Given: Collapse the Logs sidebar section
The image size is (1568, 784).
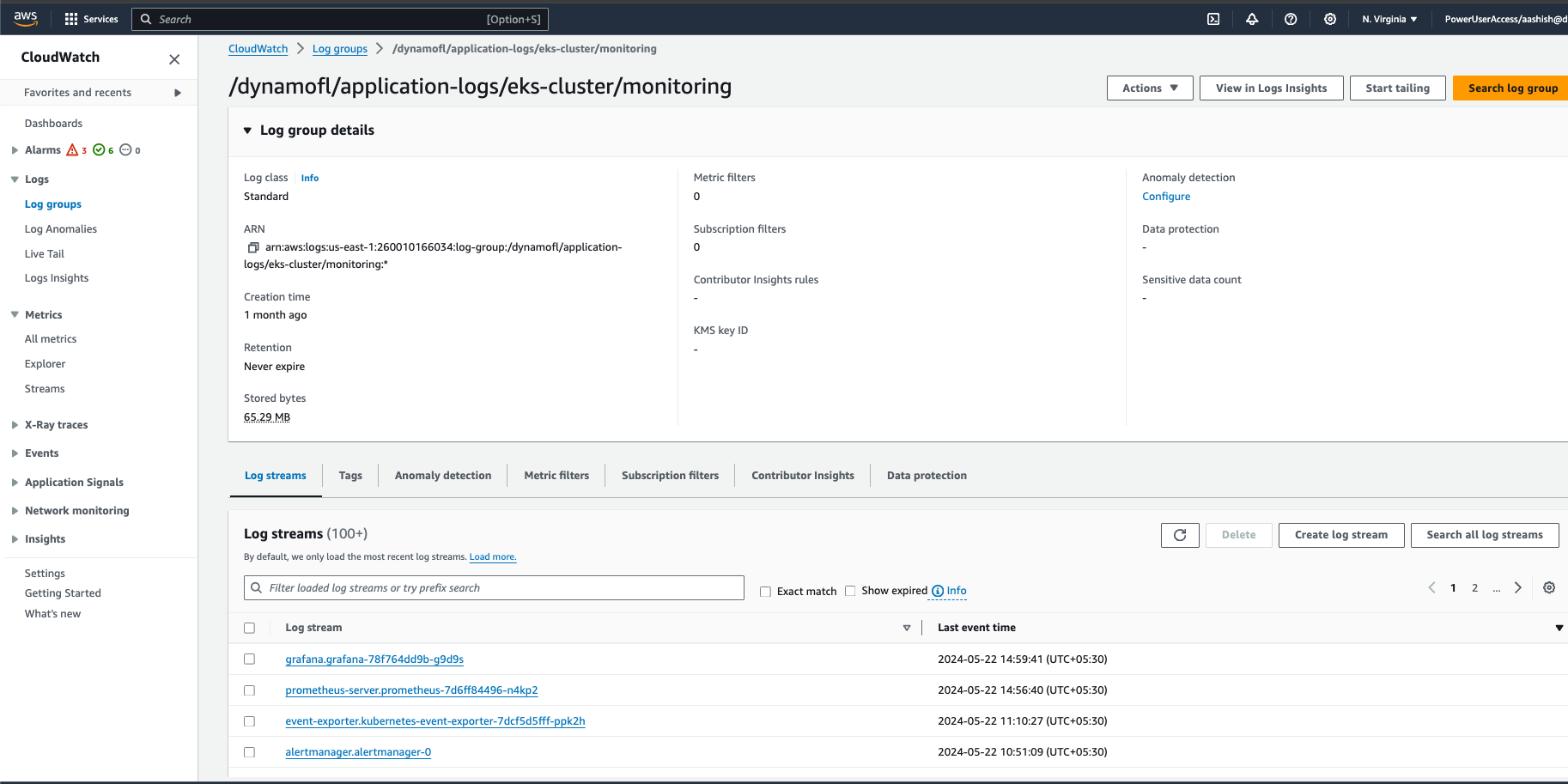Looking at the screenshot, I should [x=15, y=179].
